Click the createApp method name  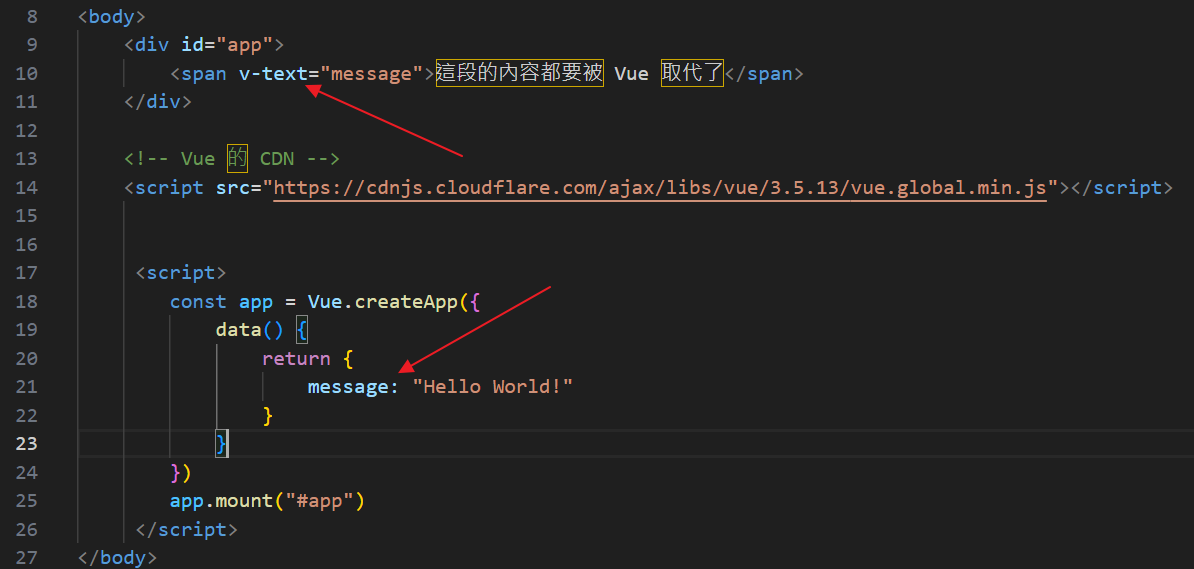click(406, 302)
